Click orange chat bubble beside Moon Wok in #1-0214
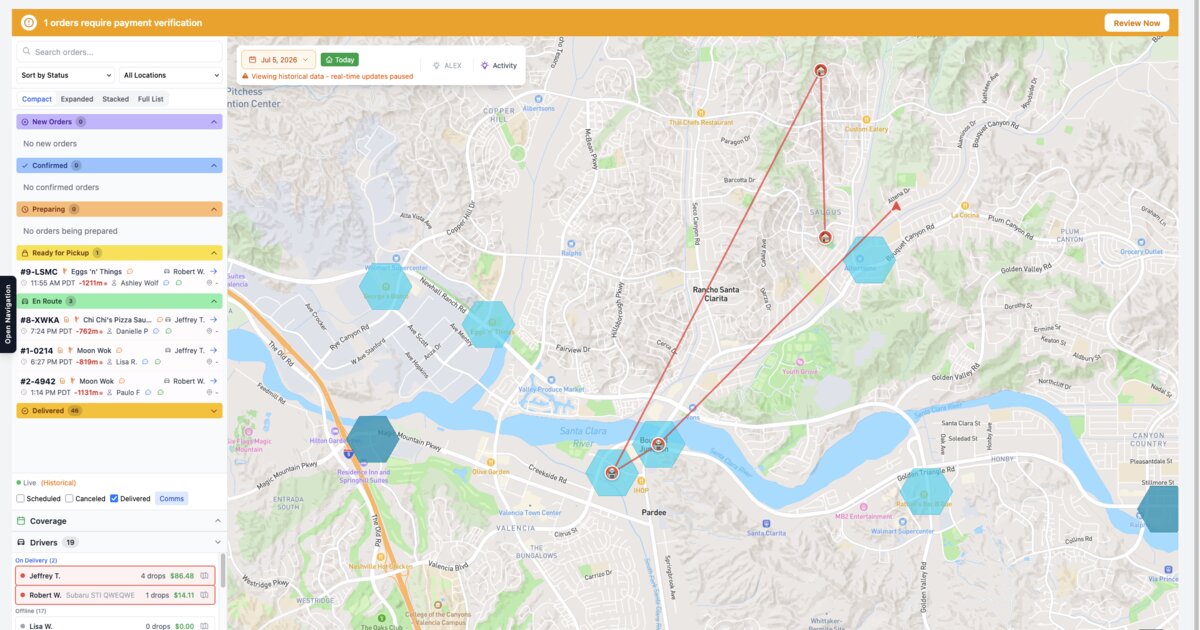 pos(119,350)
